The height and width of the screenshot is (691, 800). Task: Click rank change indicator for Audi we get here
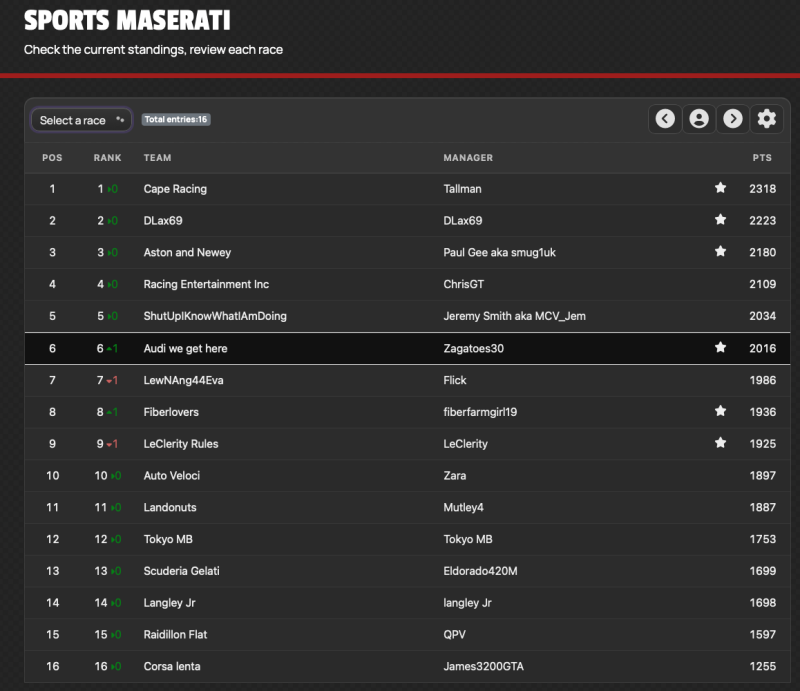pos(112,349)
